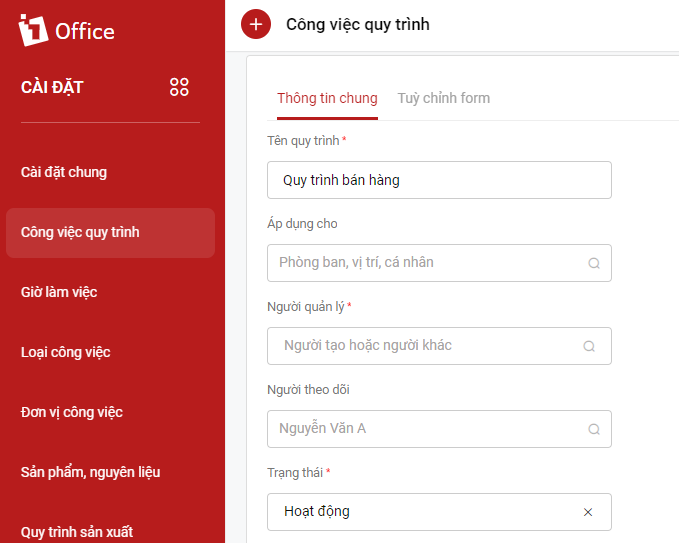Open the Áp dụng cho selection field
Image resolution: width=679 pixels, height=543 pixels.
(x=439, y=263)
